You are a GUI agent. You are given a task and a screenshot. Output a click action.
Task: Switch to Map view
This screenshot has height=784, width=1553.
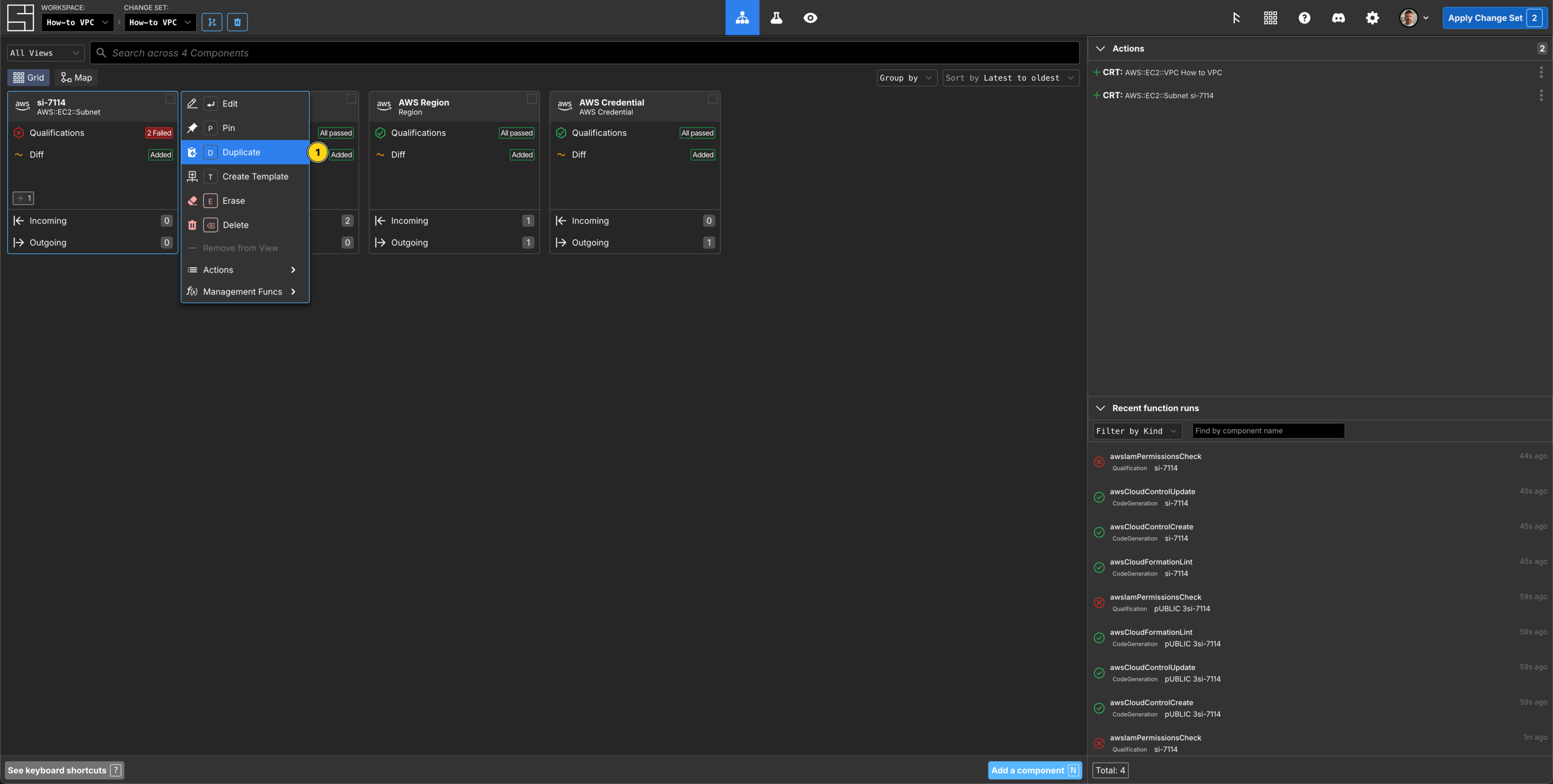(x=77, y=78)
